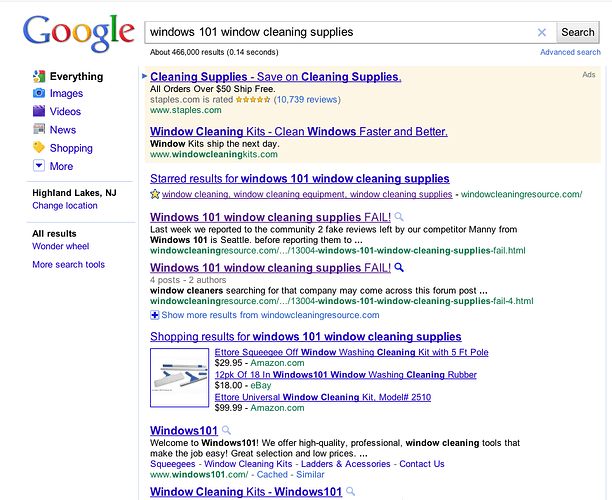The height and width of the screenshot is (500, 612).
Task: Click the Images camera icon
Action: pyautogui.click(x=39, y=93)
